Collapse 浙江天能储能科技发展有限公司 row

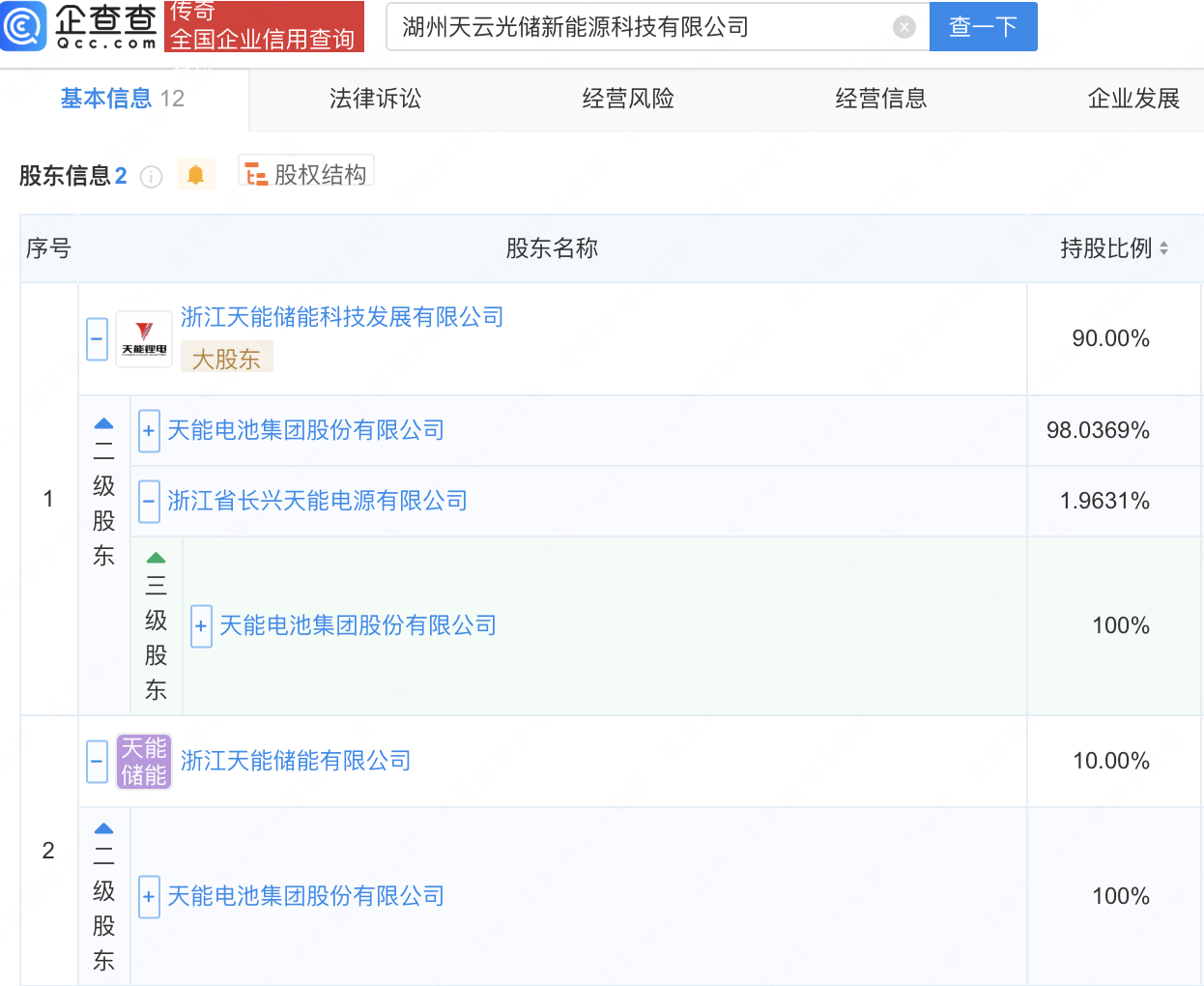coord(97,339)
